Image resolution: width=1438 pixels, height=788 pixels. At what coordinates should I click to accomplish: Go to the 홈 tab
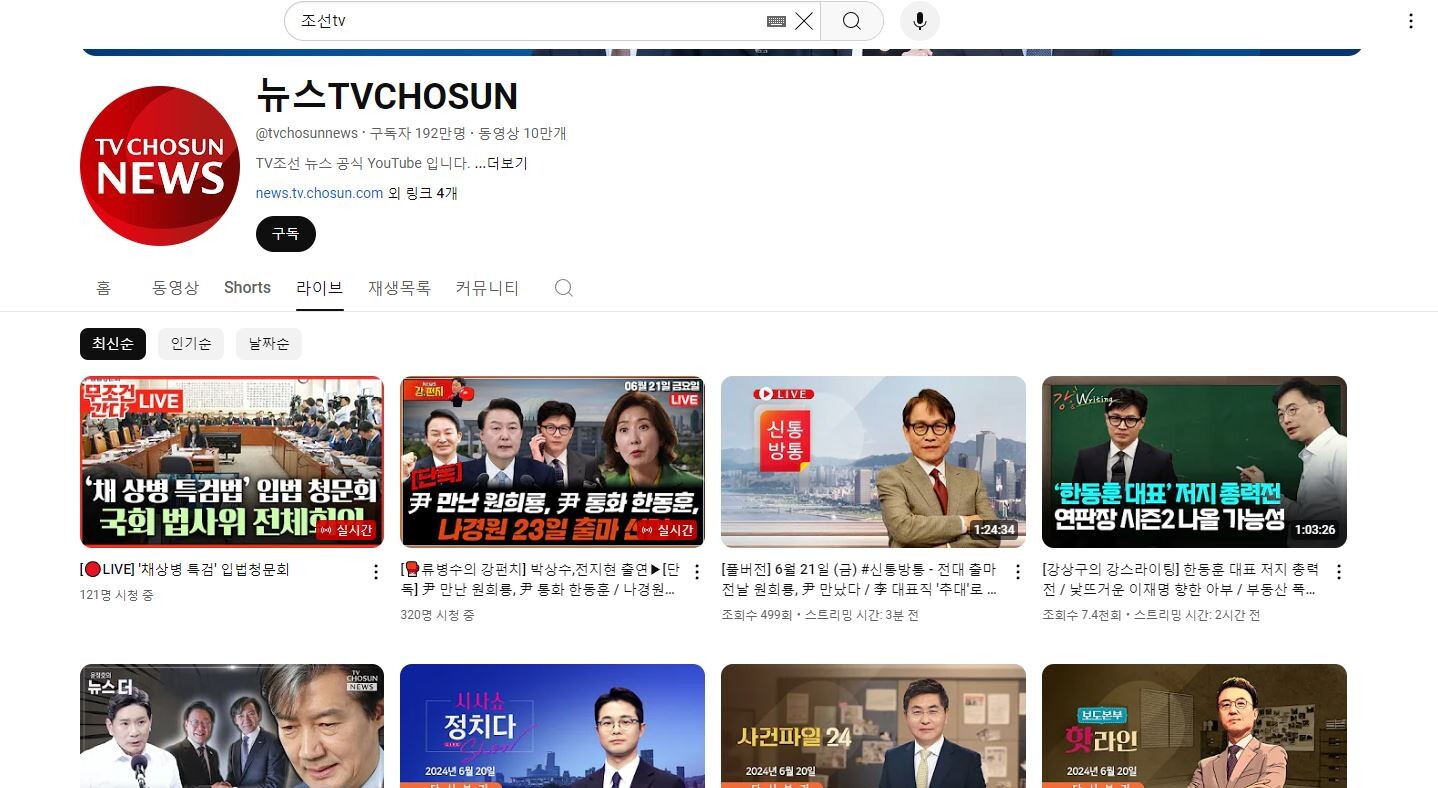click(104, 288)
